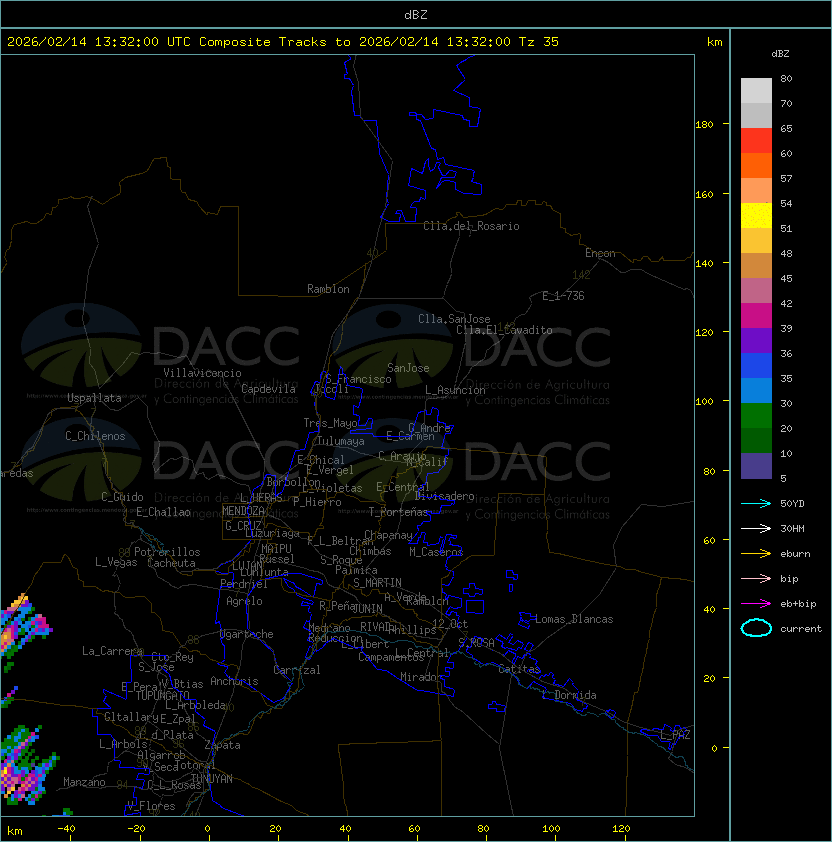Click the Uspallata map label

(94, 398)
